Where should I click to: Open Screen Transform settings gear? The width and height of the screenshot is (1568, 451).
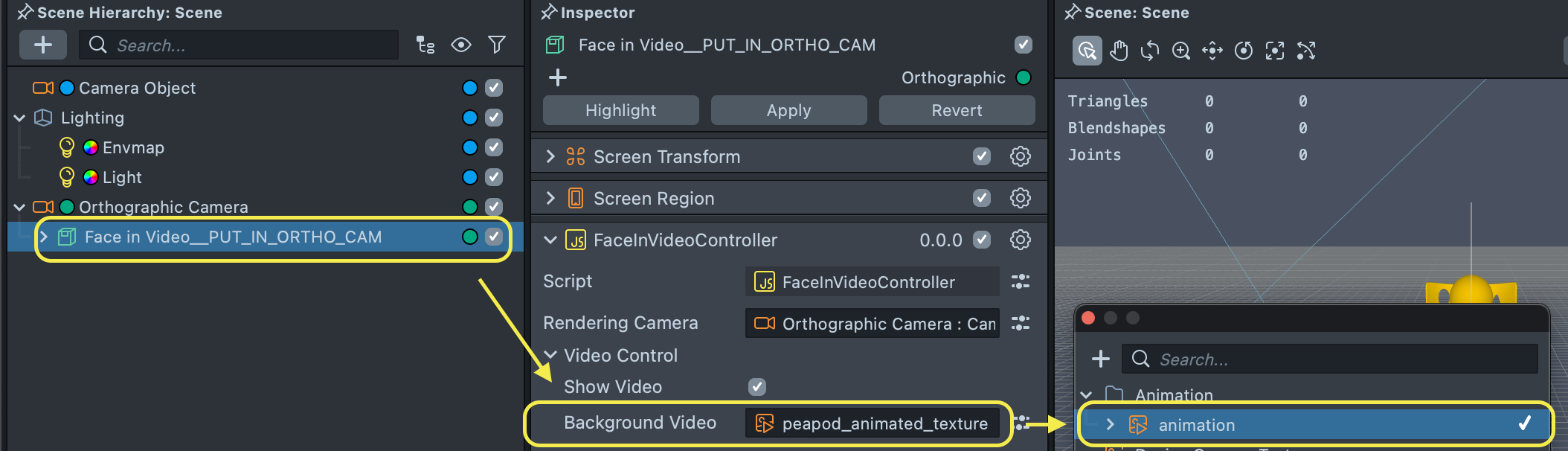(x=1020, y=156)
